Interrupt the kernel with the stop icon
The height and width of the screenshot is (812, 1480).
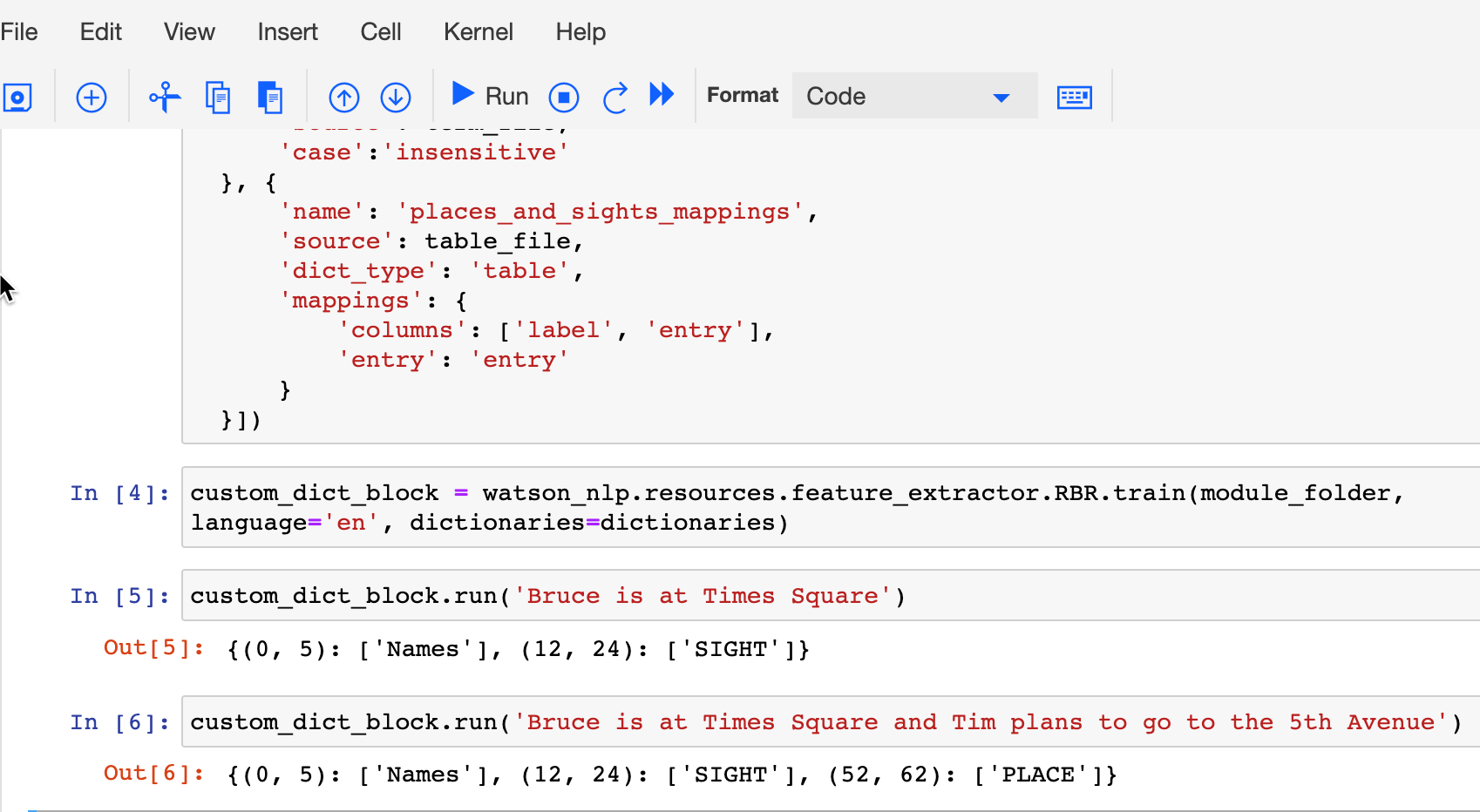tap(564, 97)
